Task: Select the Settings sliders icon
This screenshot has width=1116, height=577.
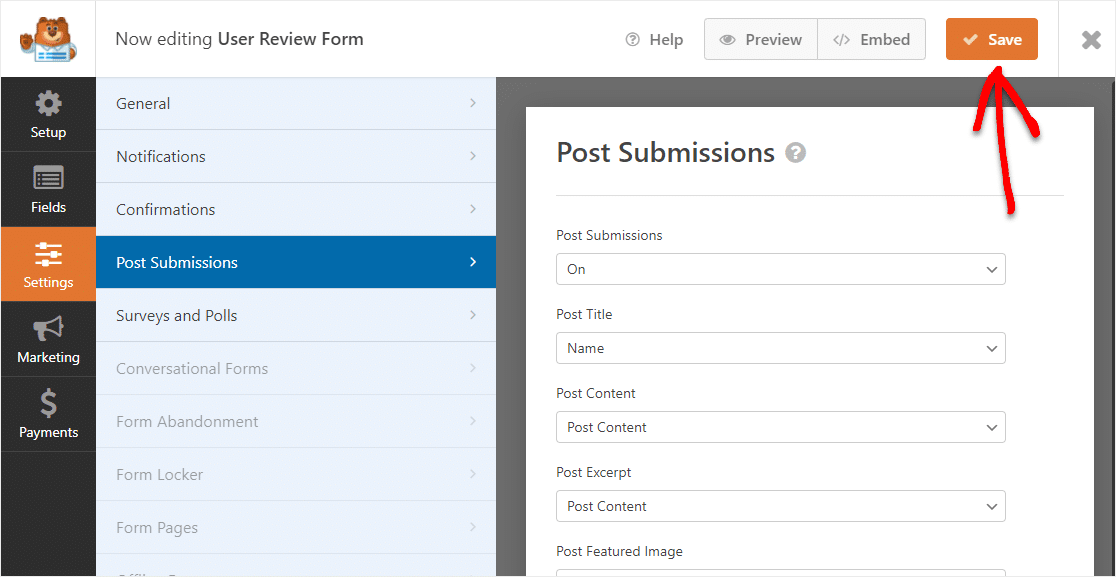Action: (48, 264)
